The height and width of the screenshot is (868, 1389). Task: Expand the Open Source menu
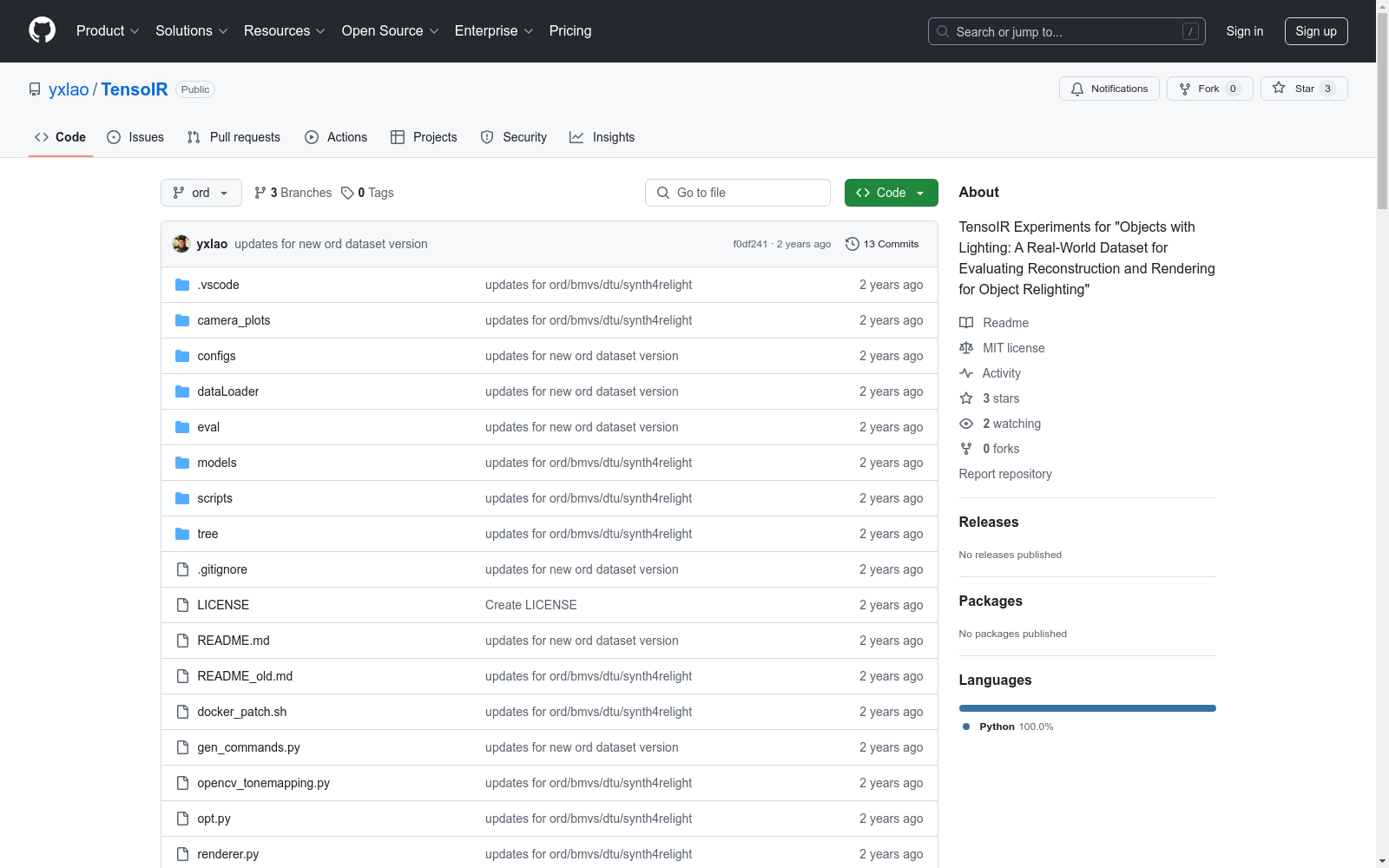tap(391, 30)
